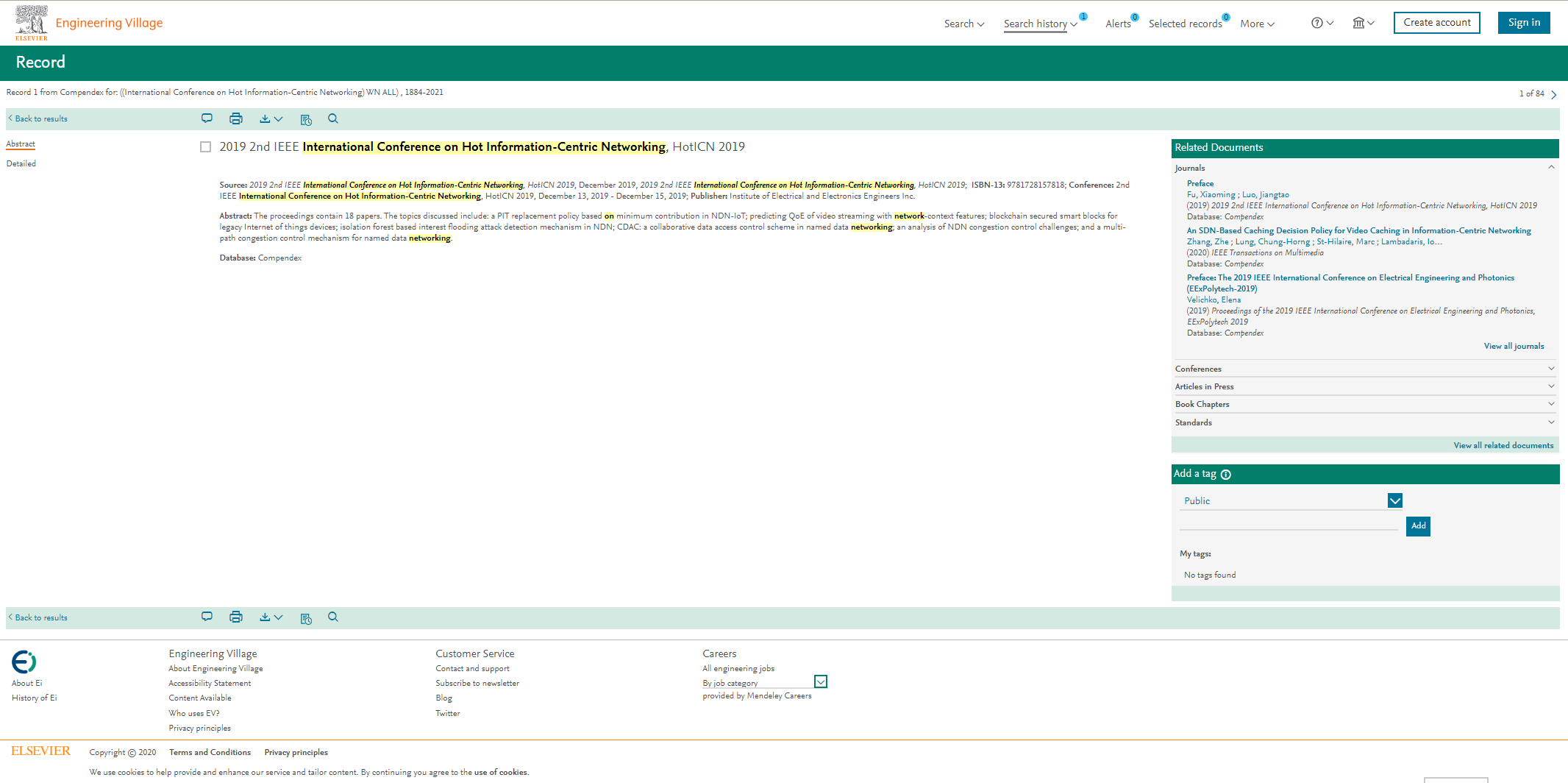Open History of Ei footer link
1568x783 pixels.
point(34,698)
